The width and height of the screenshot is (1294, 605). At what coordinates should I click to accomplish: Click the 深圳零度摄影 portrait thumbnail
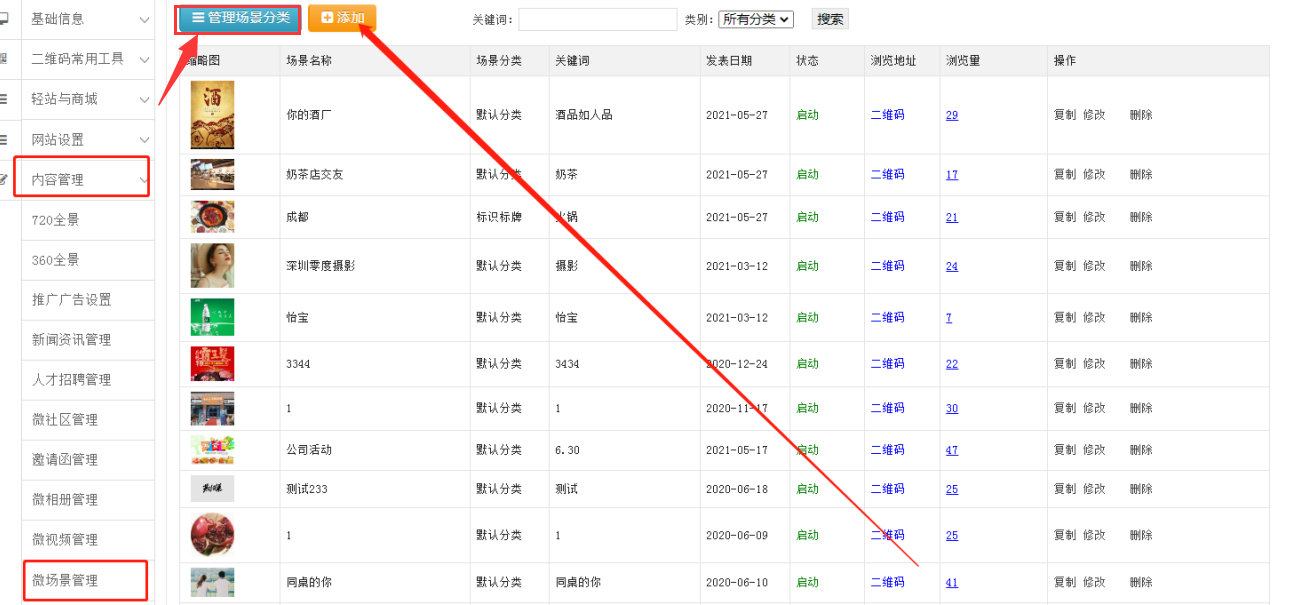pos(212,266)
